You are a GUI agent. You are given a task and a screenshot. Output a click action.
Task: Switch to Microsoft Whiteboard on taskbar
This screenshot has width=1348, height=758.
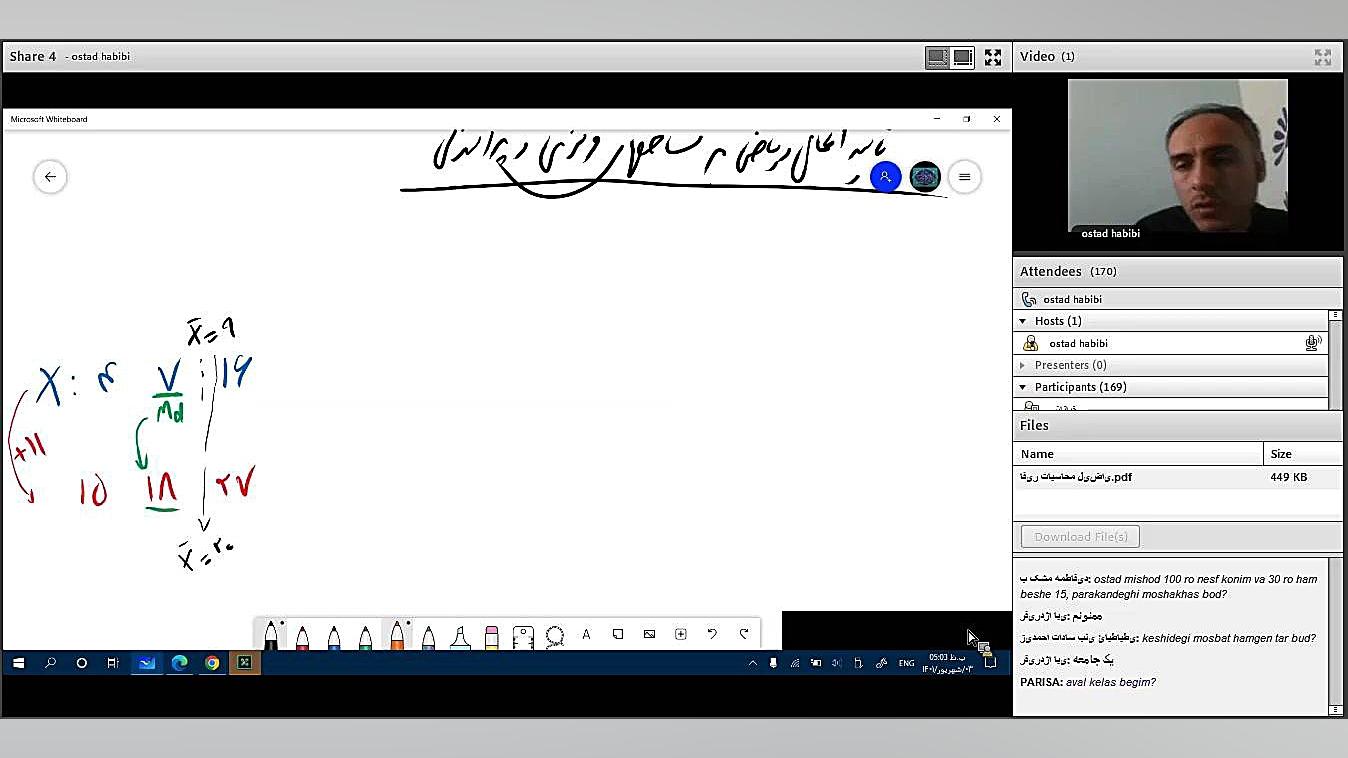pos(147,662)
